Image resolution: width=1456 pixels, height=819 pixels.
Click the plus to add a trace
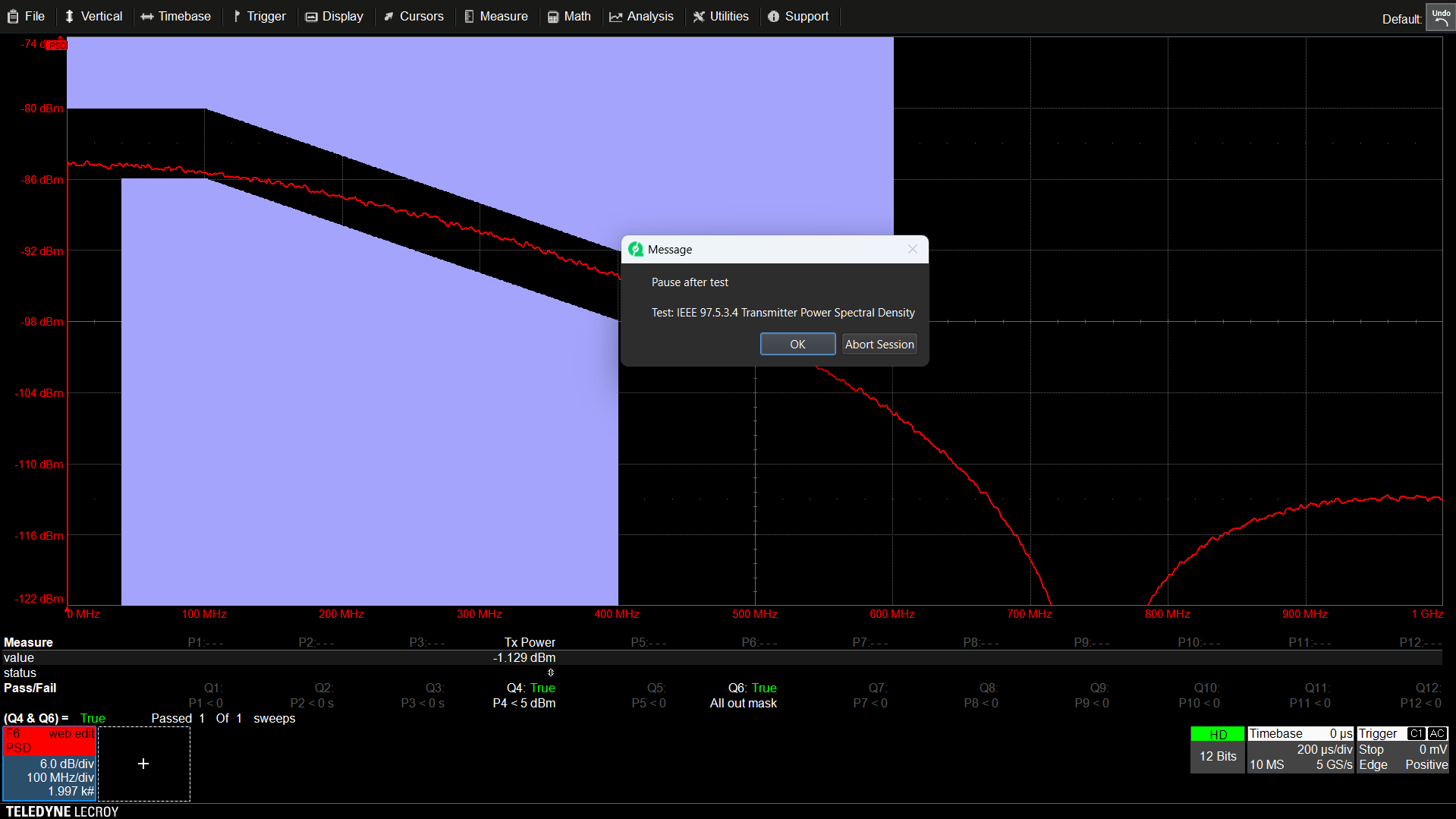tap(143, 764)
